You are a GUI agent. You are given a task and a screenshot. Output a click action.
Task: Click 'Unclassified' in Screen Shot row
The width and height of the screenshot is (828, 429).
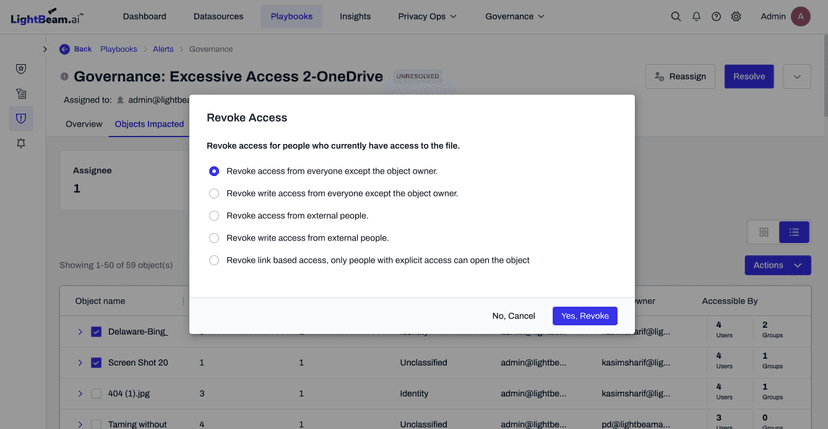tap(424, 363)
